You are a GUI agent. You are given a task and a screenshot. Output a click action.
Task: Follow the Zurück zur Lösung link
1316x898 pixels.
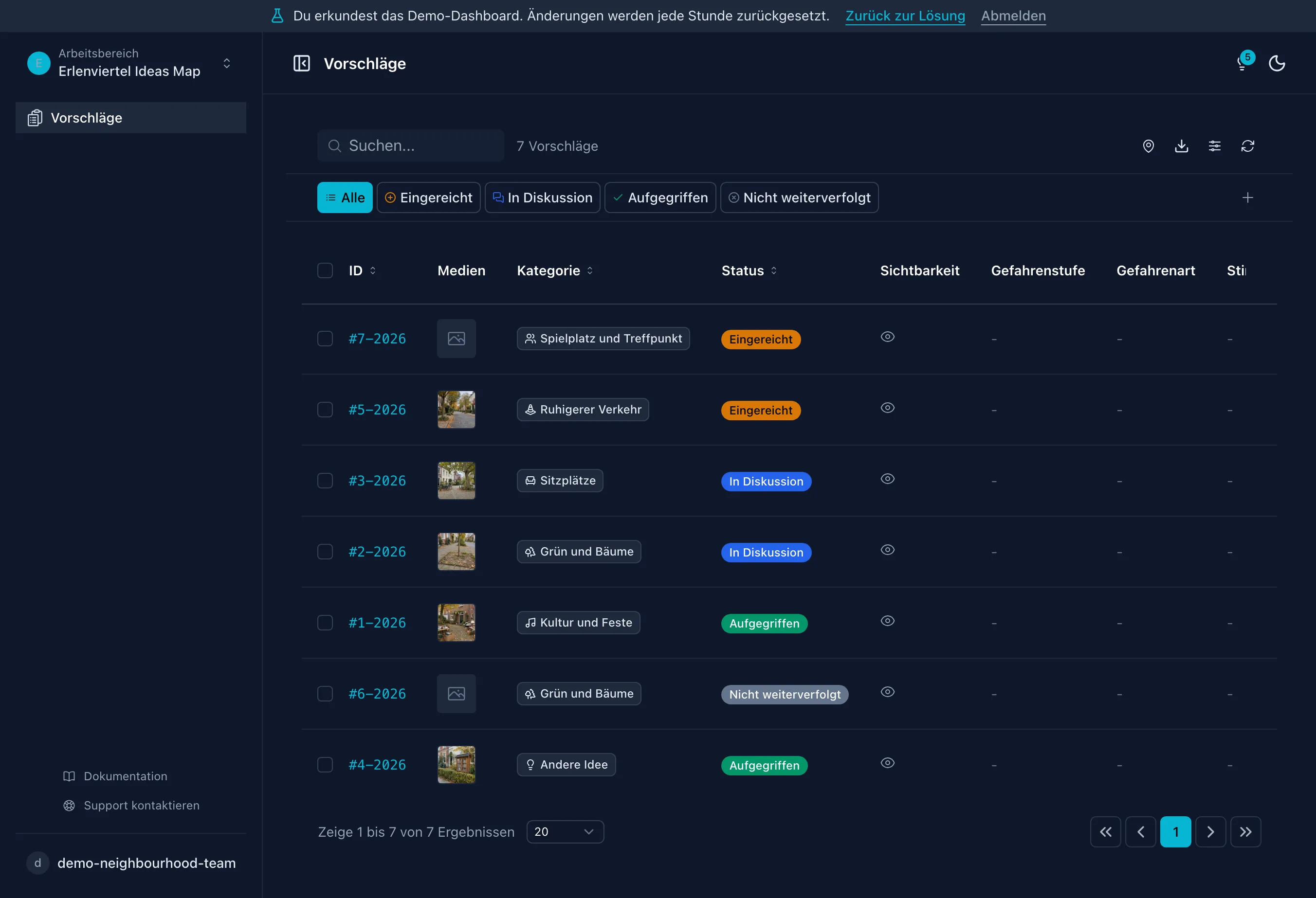[905, 16]
